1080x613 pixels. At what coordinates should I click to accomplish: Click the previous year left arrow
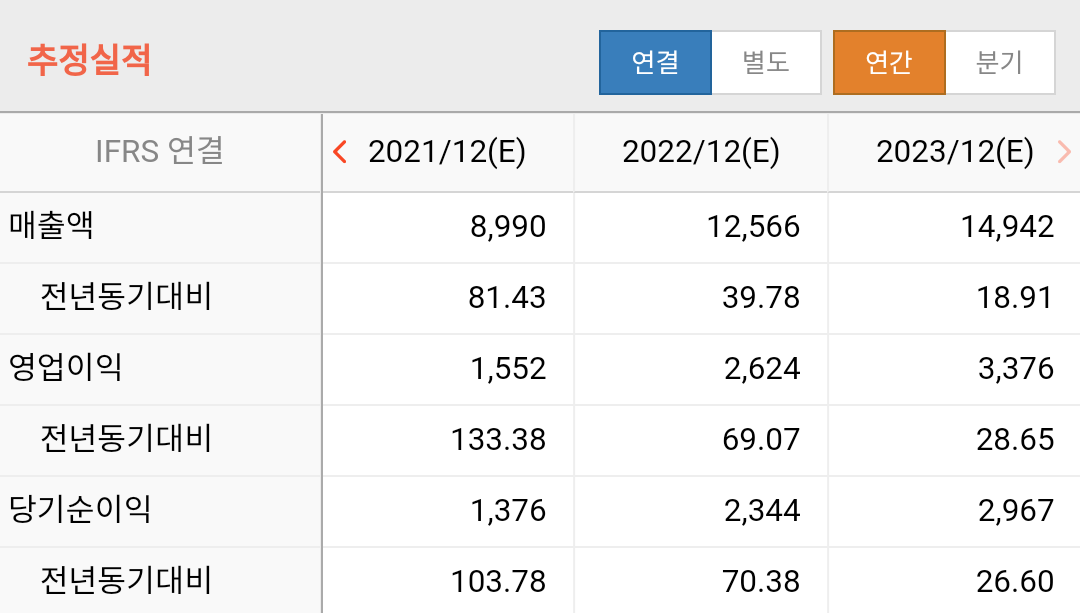pyautogui.click(x=340, y=152)
